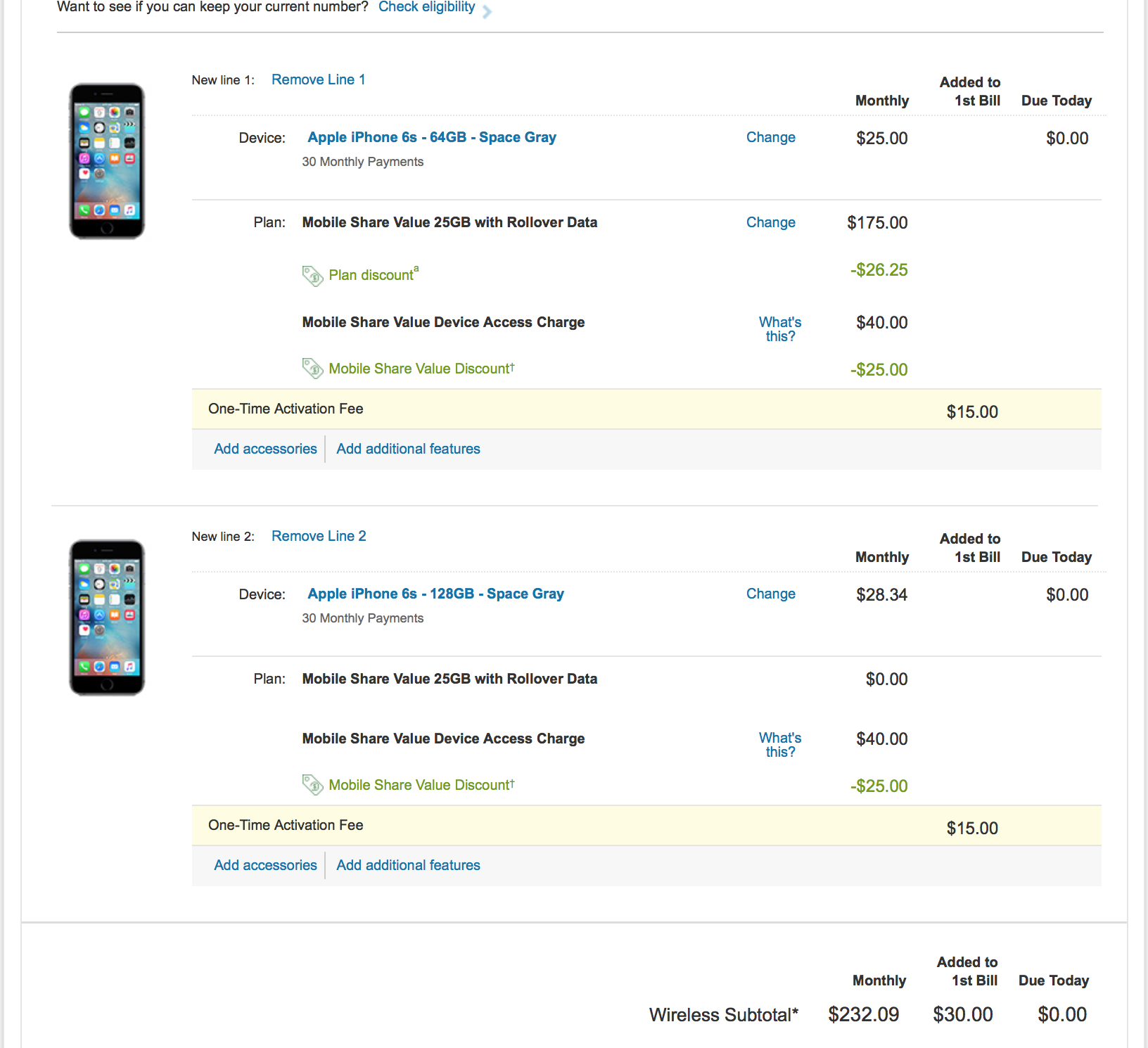
Task: Click What's this for line 2 access charge
Action: click(x=780, y=746)
